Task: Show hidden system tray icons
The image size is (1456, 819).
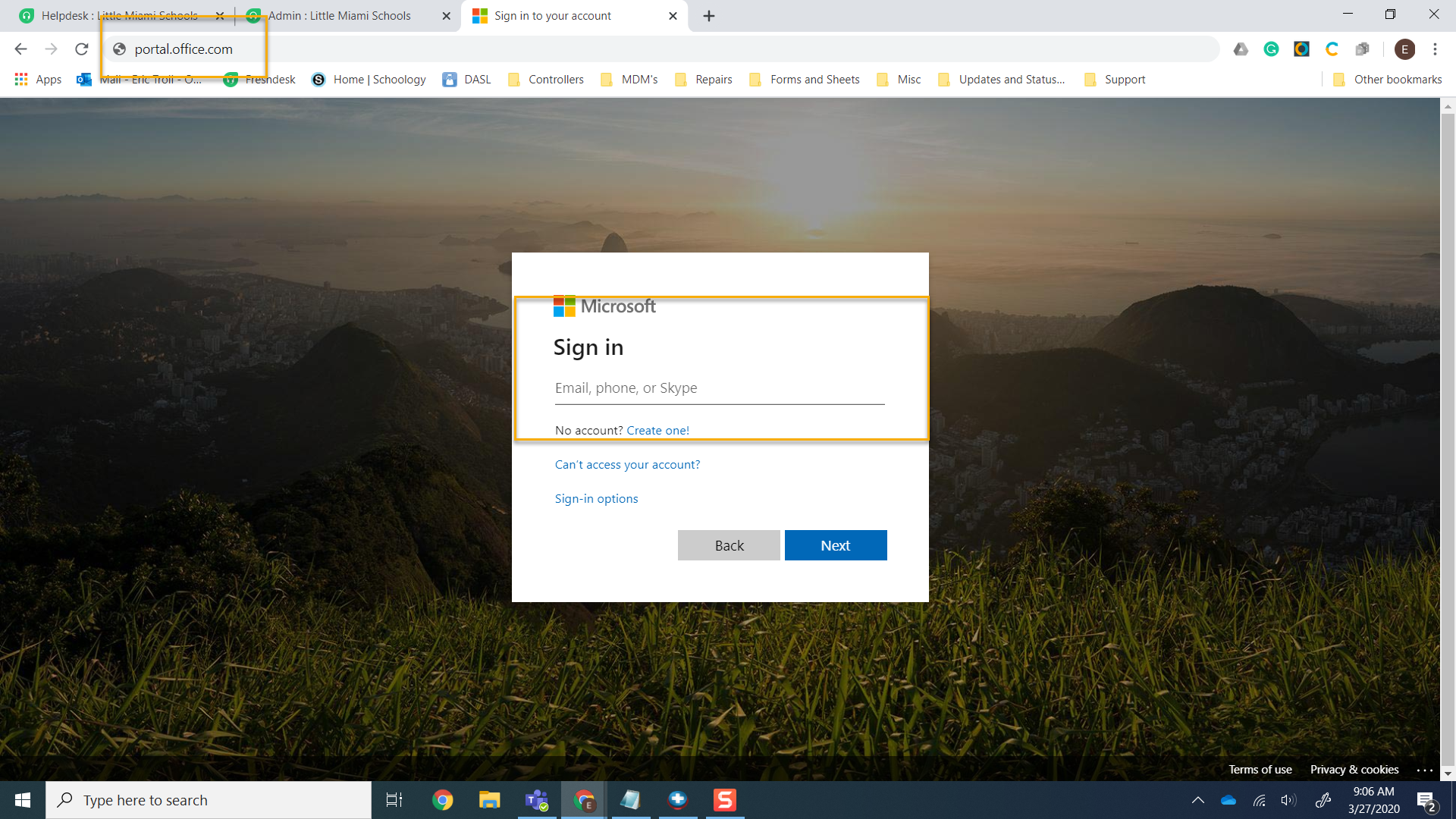Action: tap(1198, 800)
